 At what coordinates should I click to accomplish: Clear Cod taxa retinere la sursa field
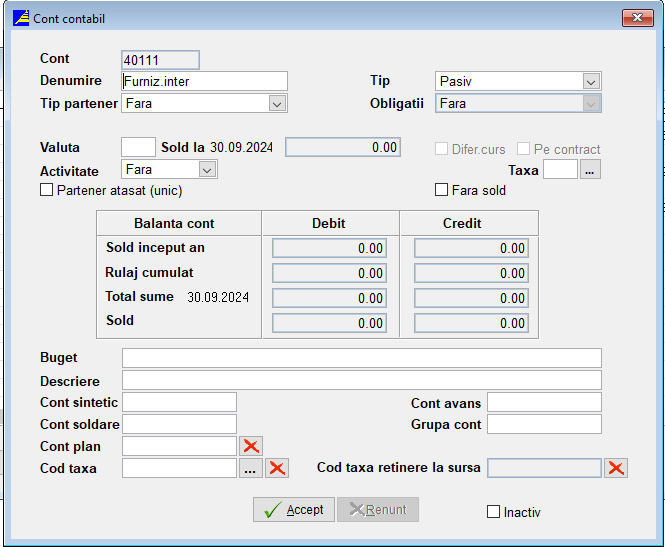click(616, 468)
